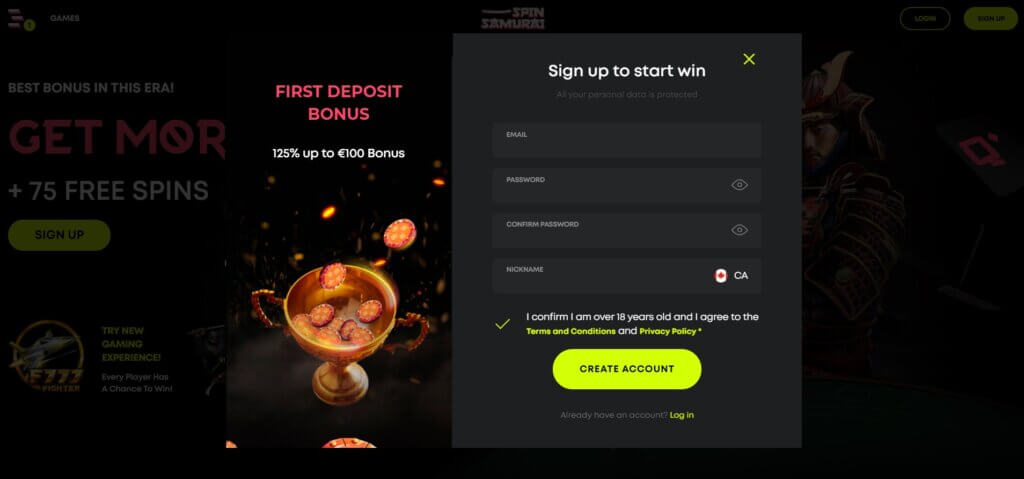This screenshot has height=479, width=1024.
Task: Focus the Nickname input field
Action: tap(601, 276)
